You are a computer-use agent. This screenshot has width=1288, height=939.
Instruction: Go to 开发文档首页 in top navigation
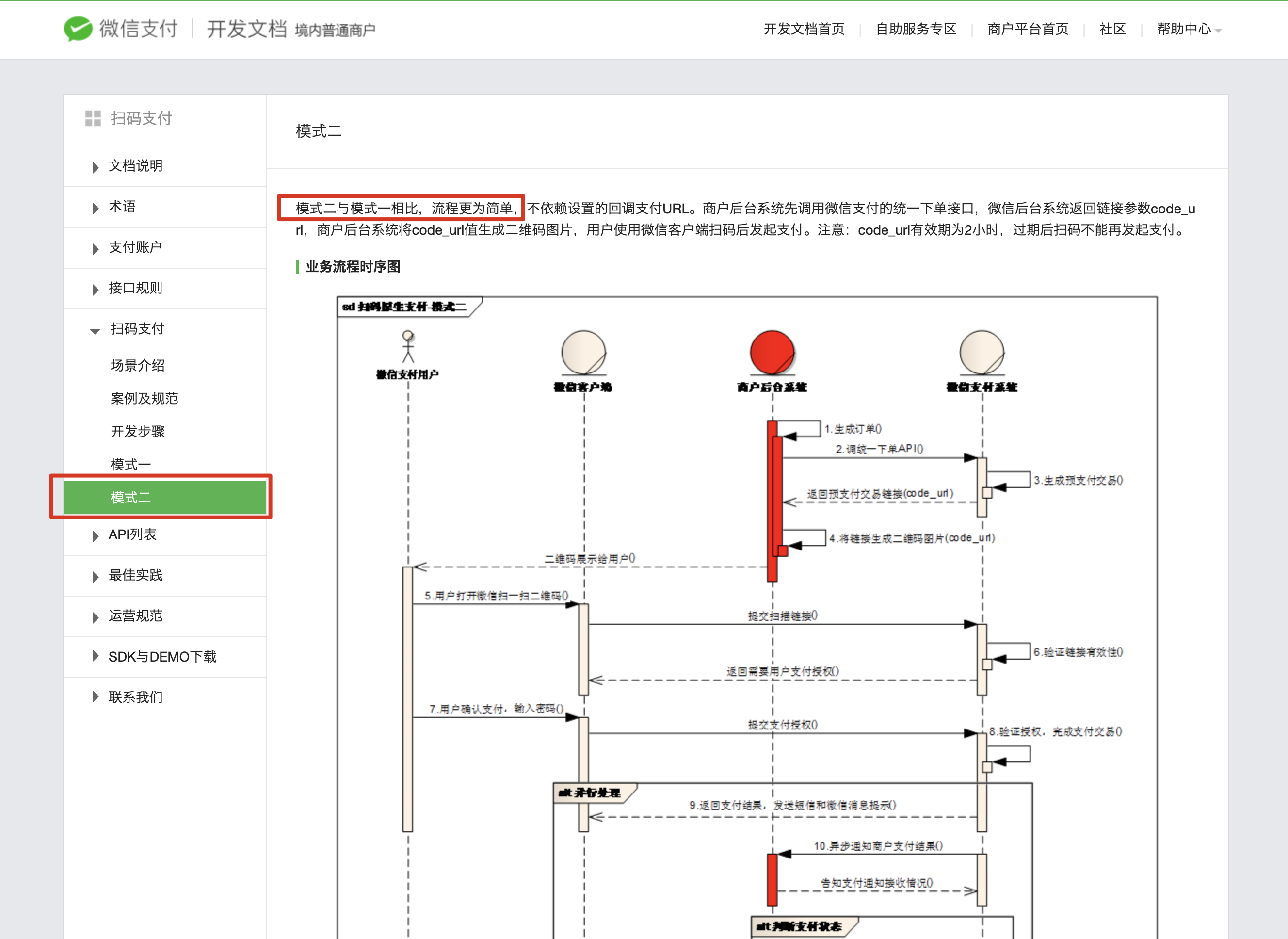pos(804,29)
